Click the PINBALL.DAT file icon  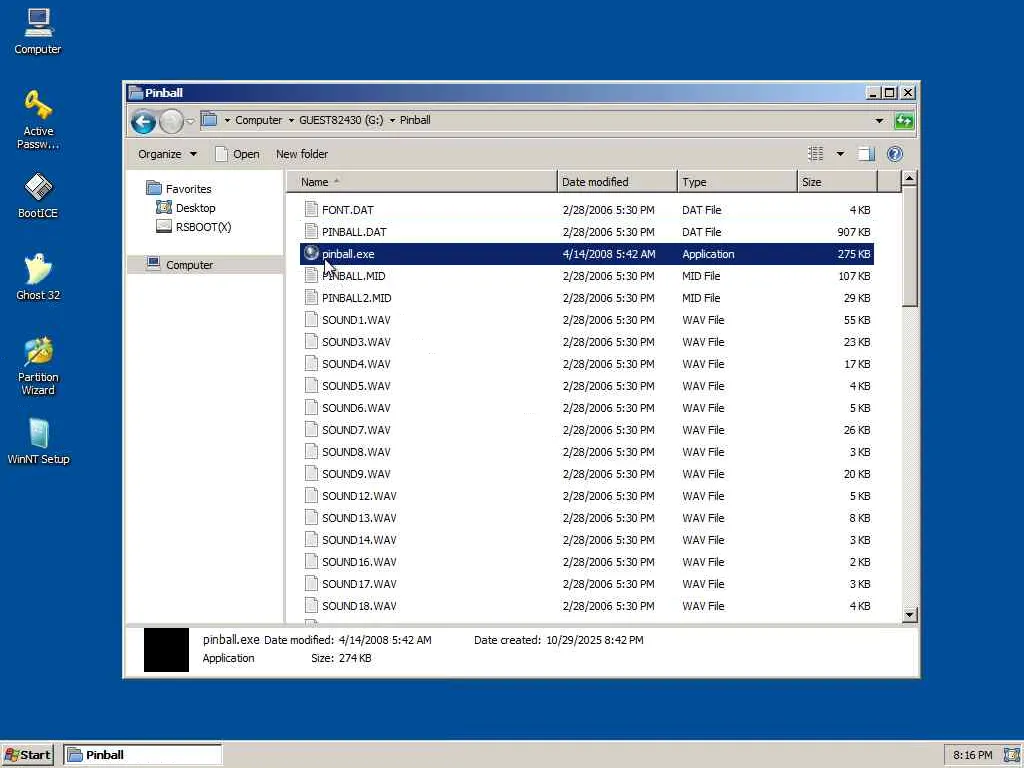(x=312, y=232)
